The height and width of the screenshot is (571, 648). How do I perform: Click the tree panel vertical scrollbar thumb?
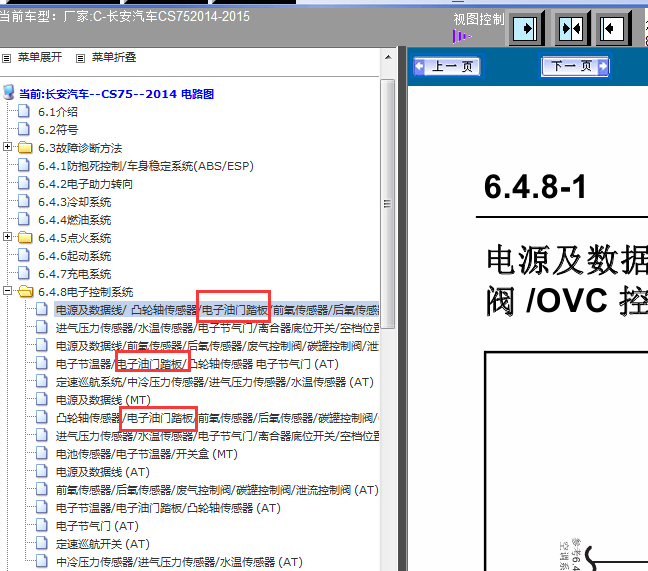point(388,204)
